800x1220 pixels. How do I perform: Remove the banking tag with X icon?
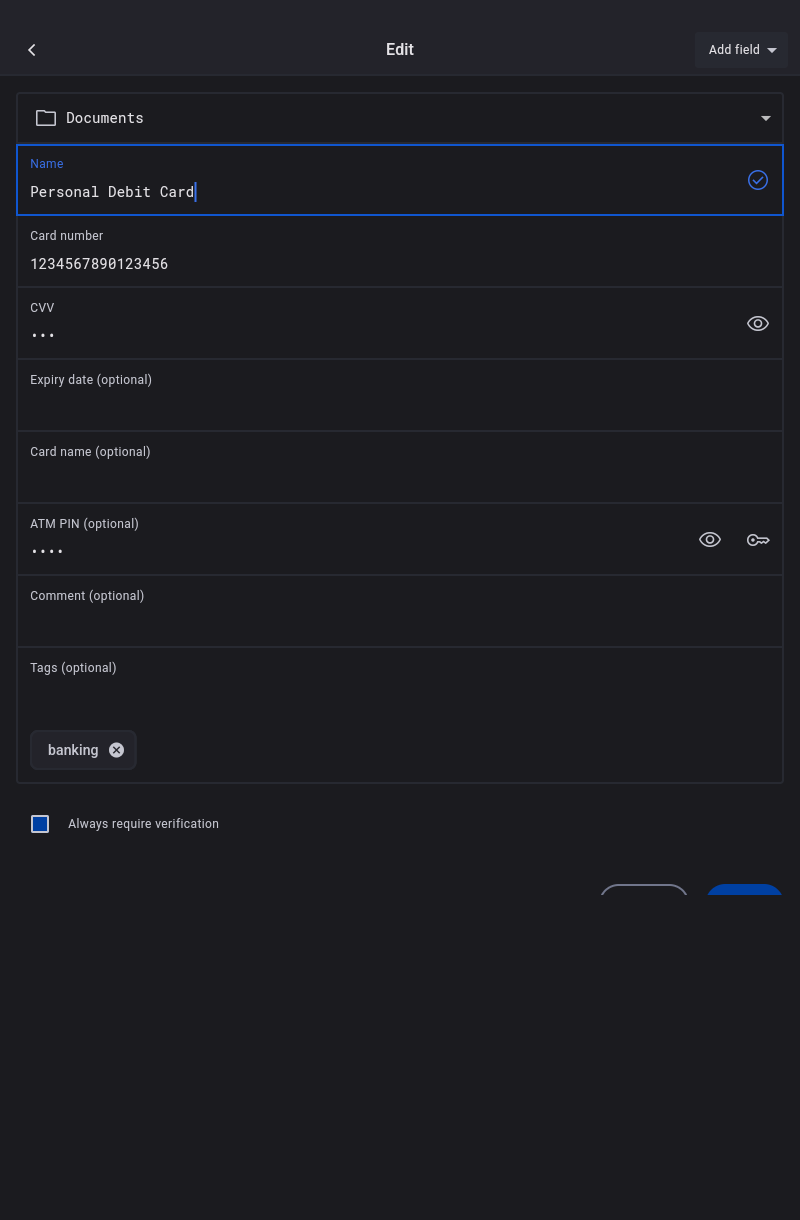pos(117,750)
